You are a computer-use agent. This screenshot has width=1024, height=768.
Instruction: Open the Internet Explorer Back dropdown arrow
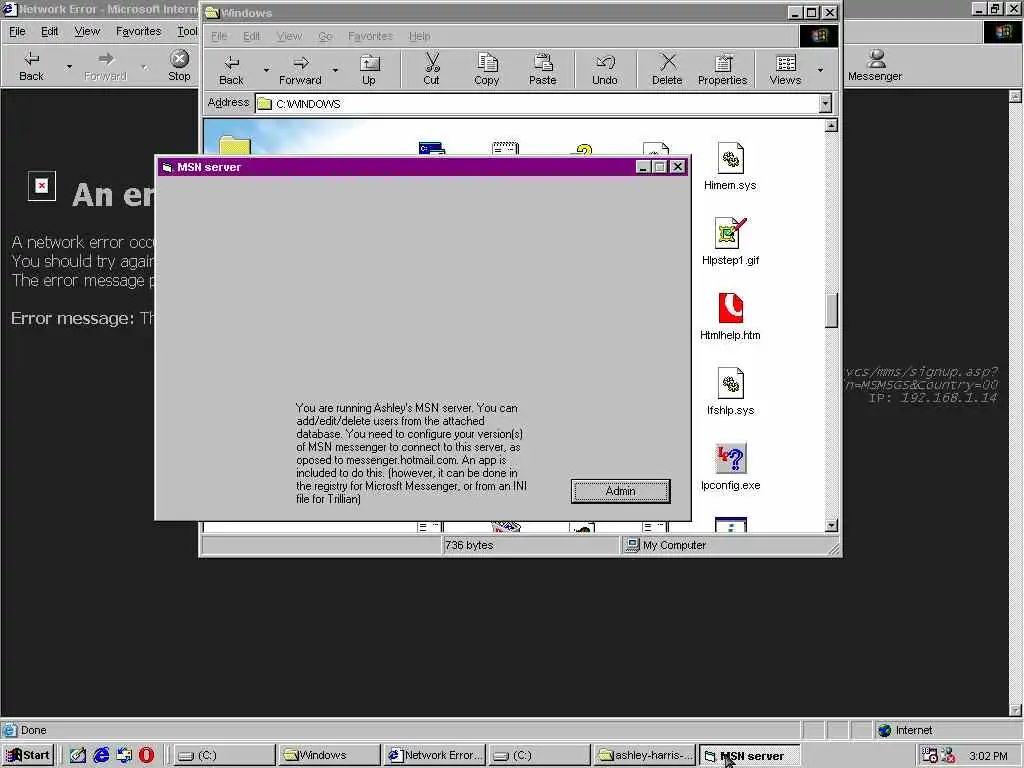[x=69, y=67]
